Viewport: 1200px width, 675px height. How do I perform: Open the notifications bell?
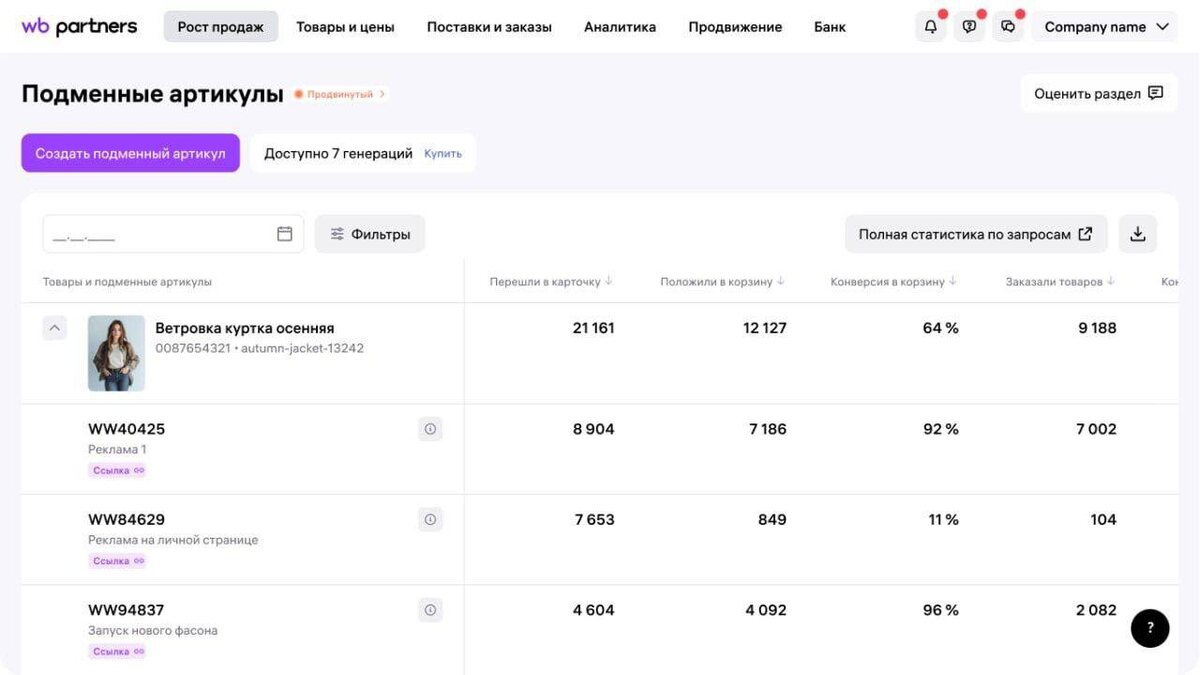click(x=931, y=27)
